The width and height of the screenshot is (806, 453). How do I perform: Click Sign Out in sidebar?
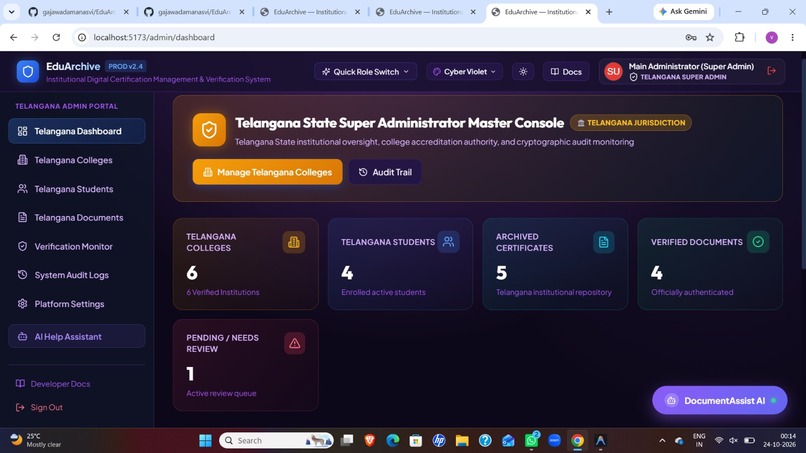(40, 407)
